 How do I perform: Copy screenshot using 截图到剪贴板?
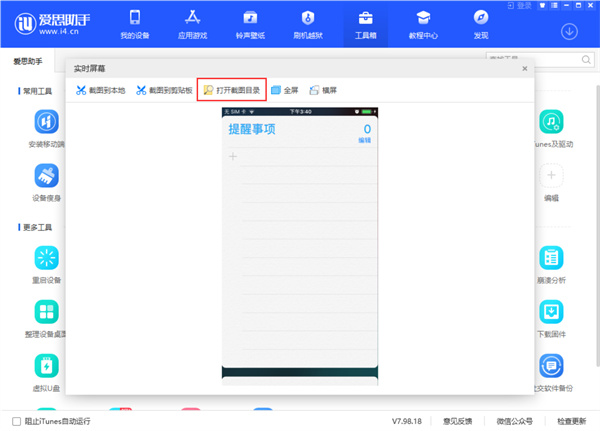(x=164, y=90)
